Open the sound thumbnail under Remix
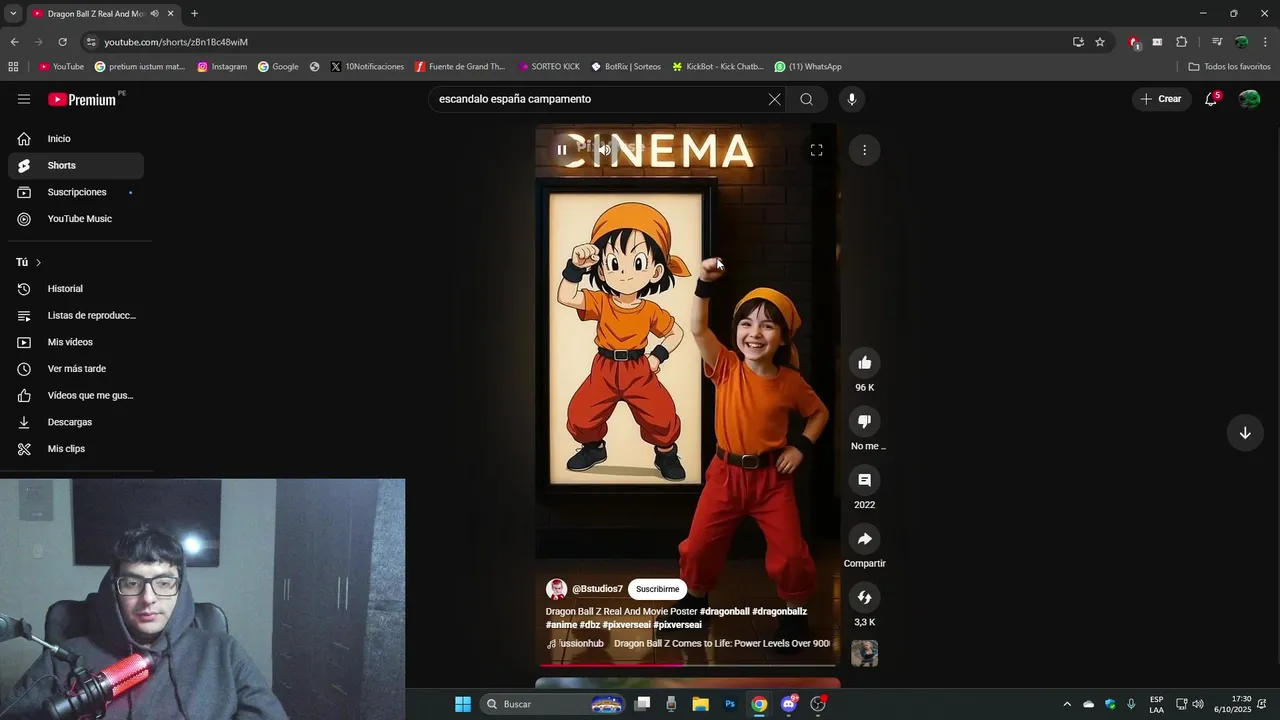Viewport: 1280px width, 720px height. click(x=865, y=653)
